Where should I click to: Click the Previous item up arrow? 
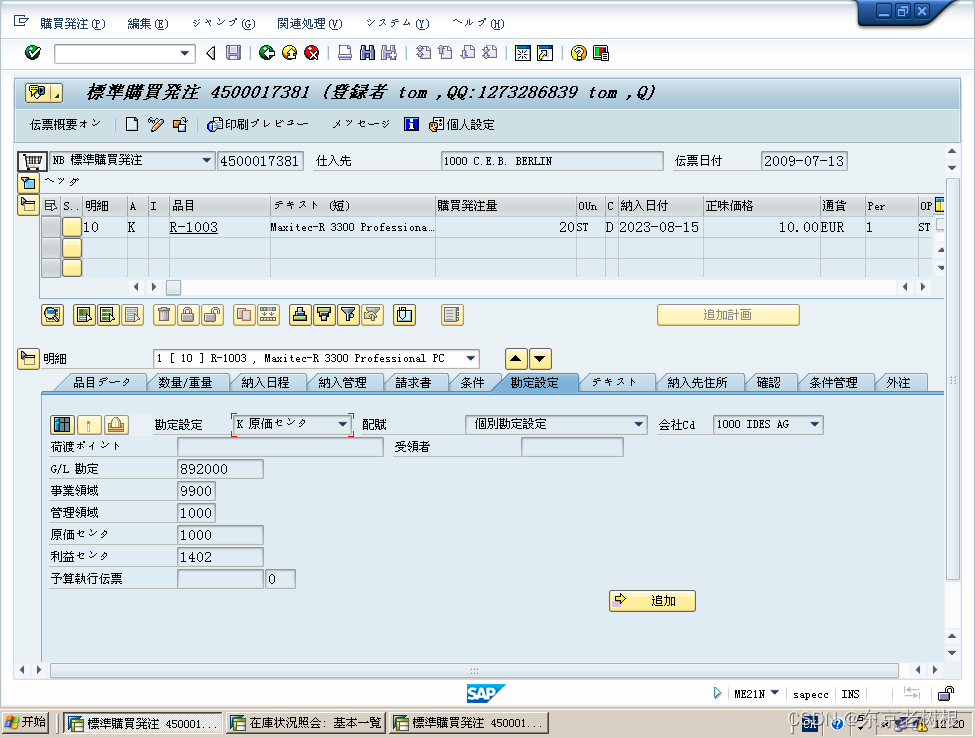(516, 359)
